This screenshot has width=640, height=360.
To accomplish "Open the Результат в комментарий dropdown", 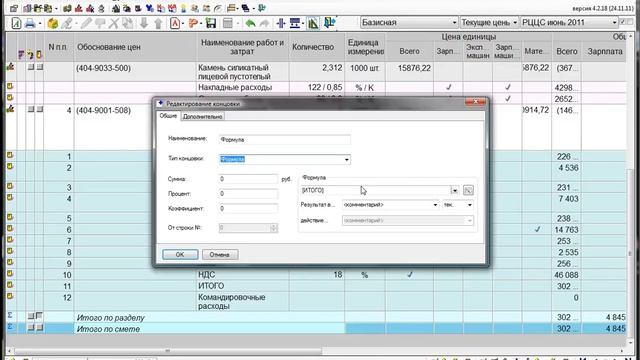I will coord(390,205).
